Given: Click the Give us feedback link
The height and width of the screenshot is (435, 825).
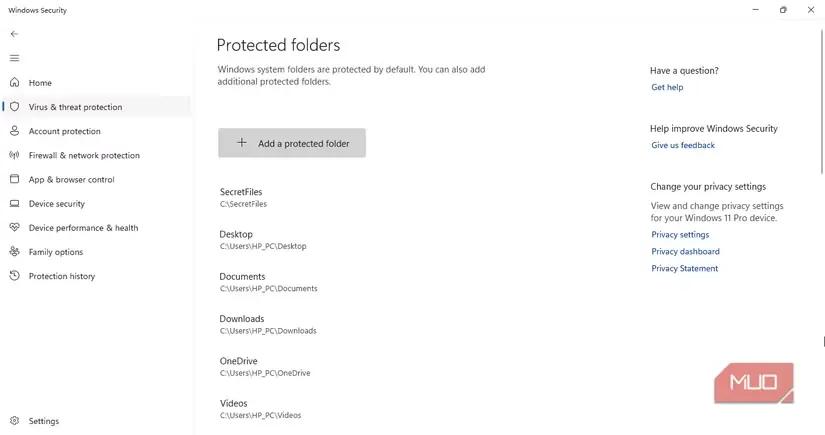Looking at the screenshot, I should click(683, 145).
